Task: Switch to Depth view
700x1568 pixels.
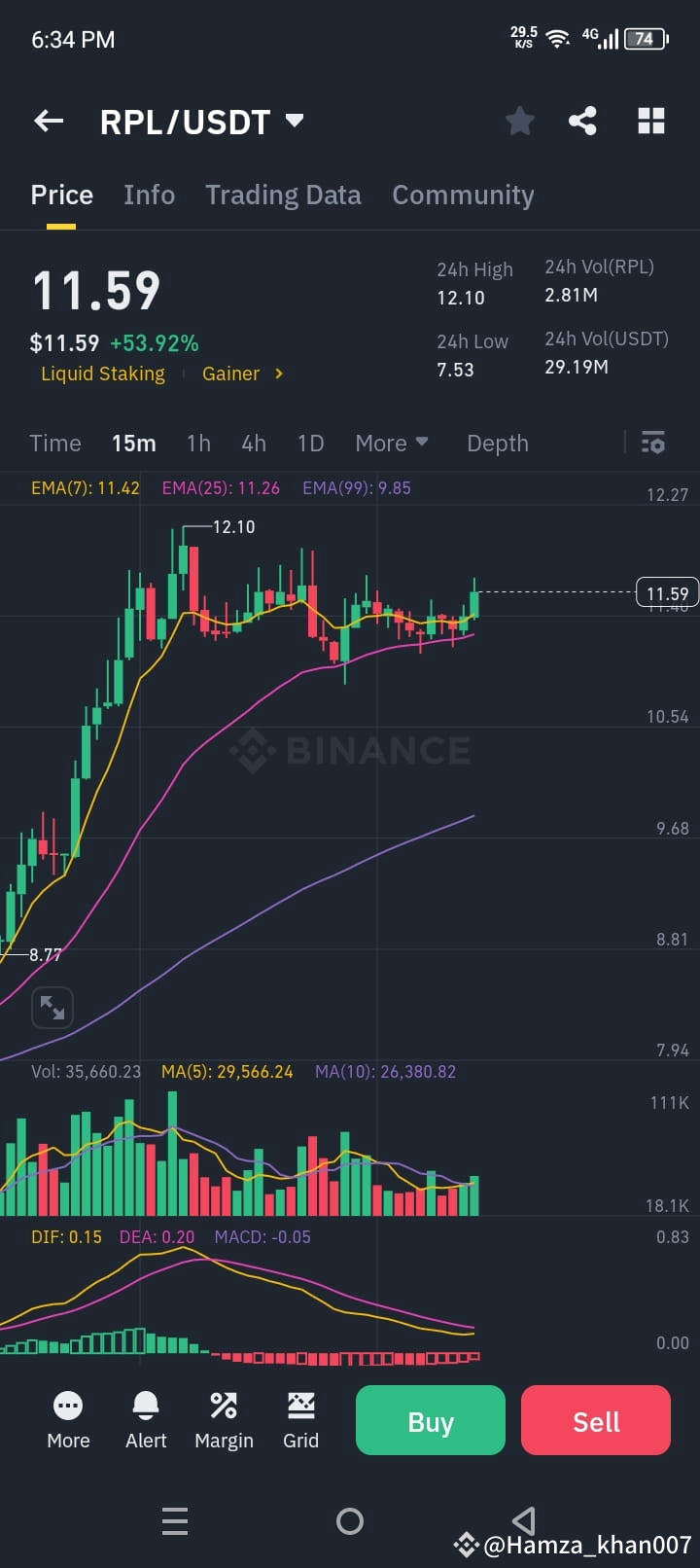Action: pos(497,443)
